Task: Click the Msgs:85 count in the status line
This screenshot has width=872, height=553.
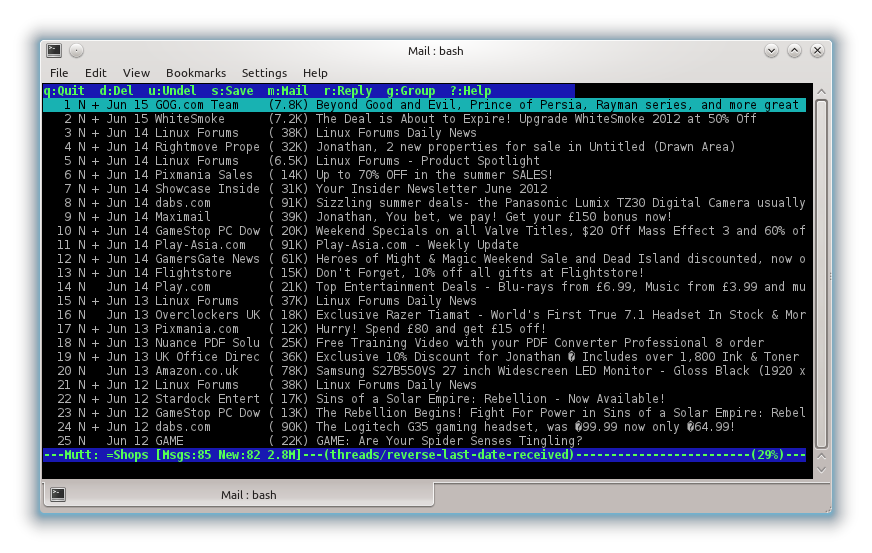Action: [186, 455]
